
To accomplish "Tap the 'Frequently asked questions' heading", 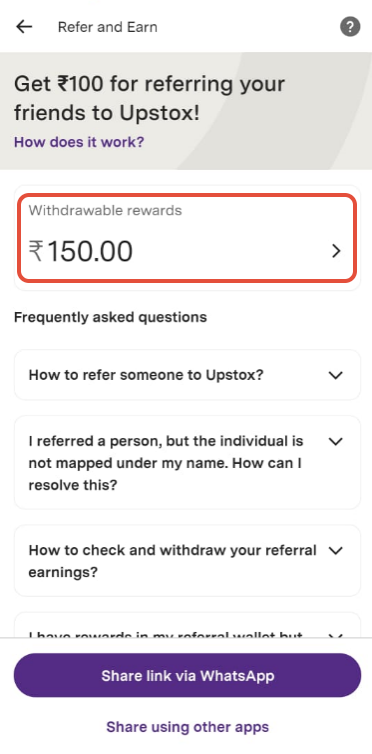I will pos(111,317).
